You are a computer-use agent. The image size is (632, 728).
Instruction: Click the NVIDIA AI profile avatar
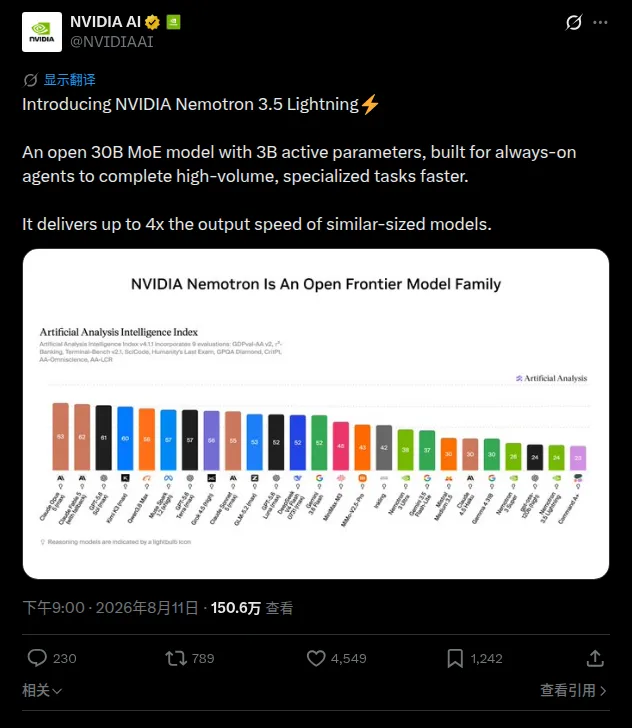pos(42,32)
